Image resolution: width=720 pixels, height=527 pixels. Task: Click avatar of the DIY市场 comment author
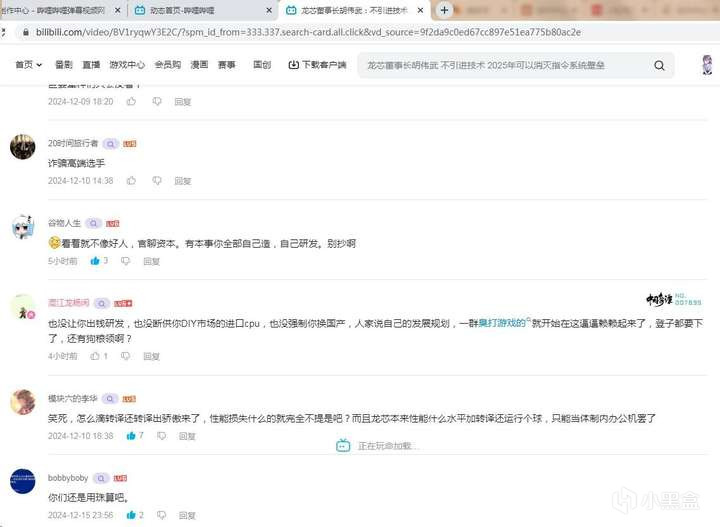(22, 307)
